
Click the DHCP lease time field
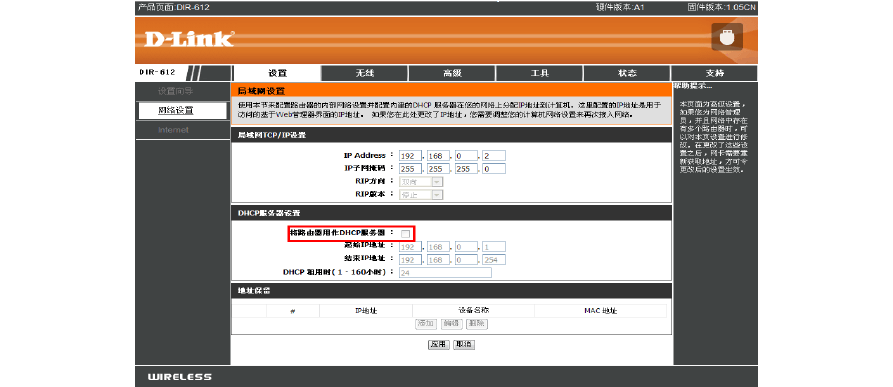coord(445,273)
